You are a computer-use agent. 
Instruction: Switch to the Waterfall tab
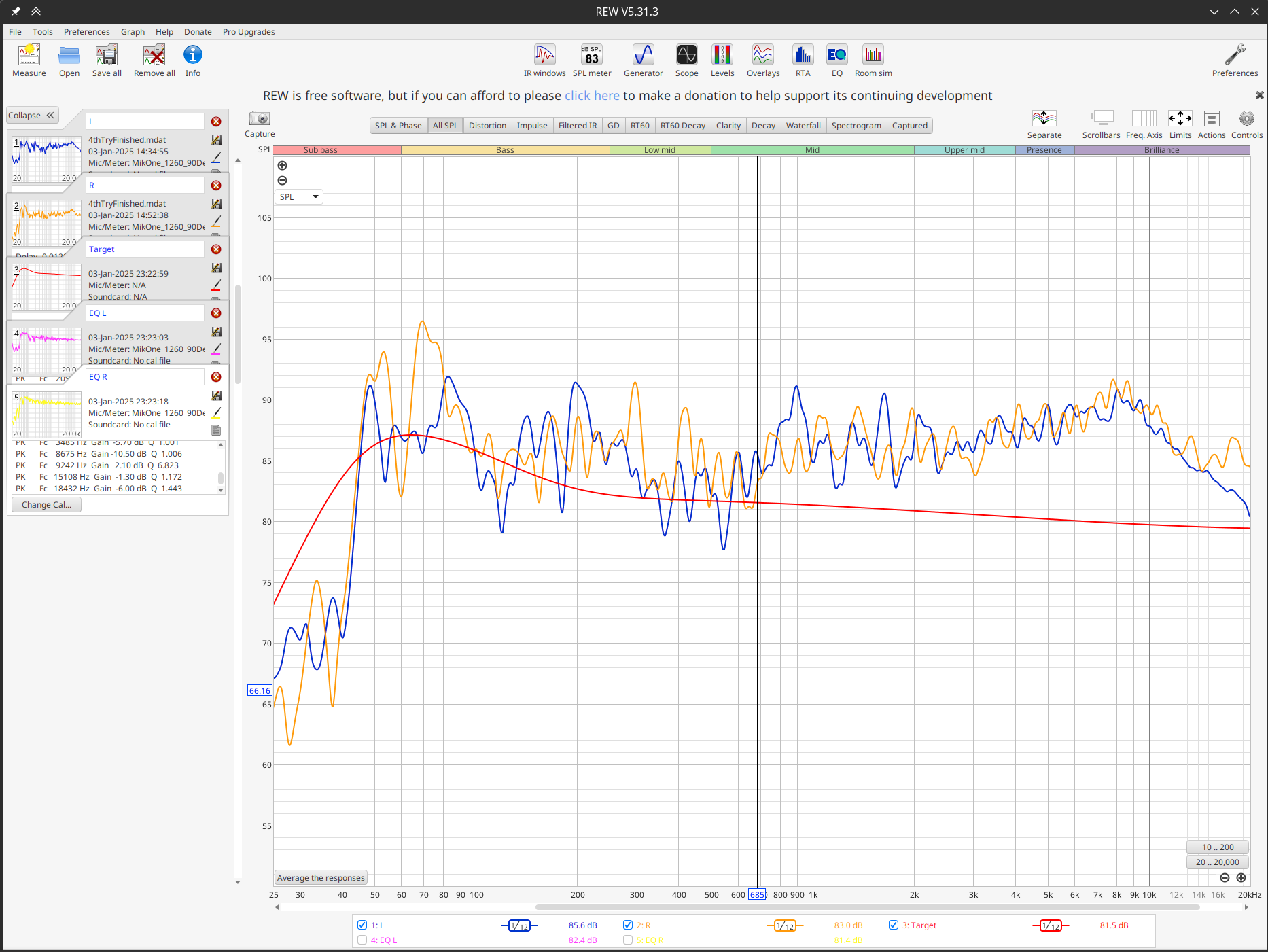coord(803,126)
